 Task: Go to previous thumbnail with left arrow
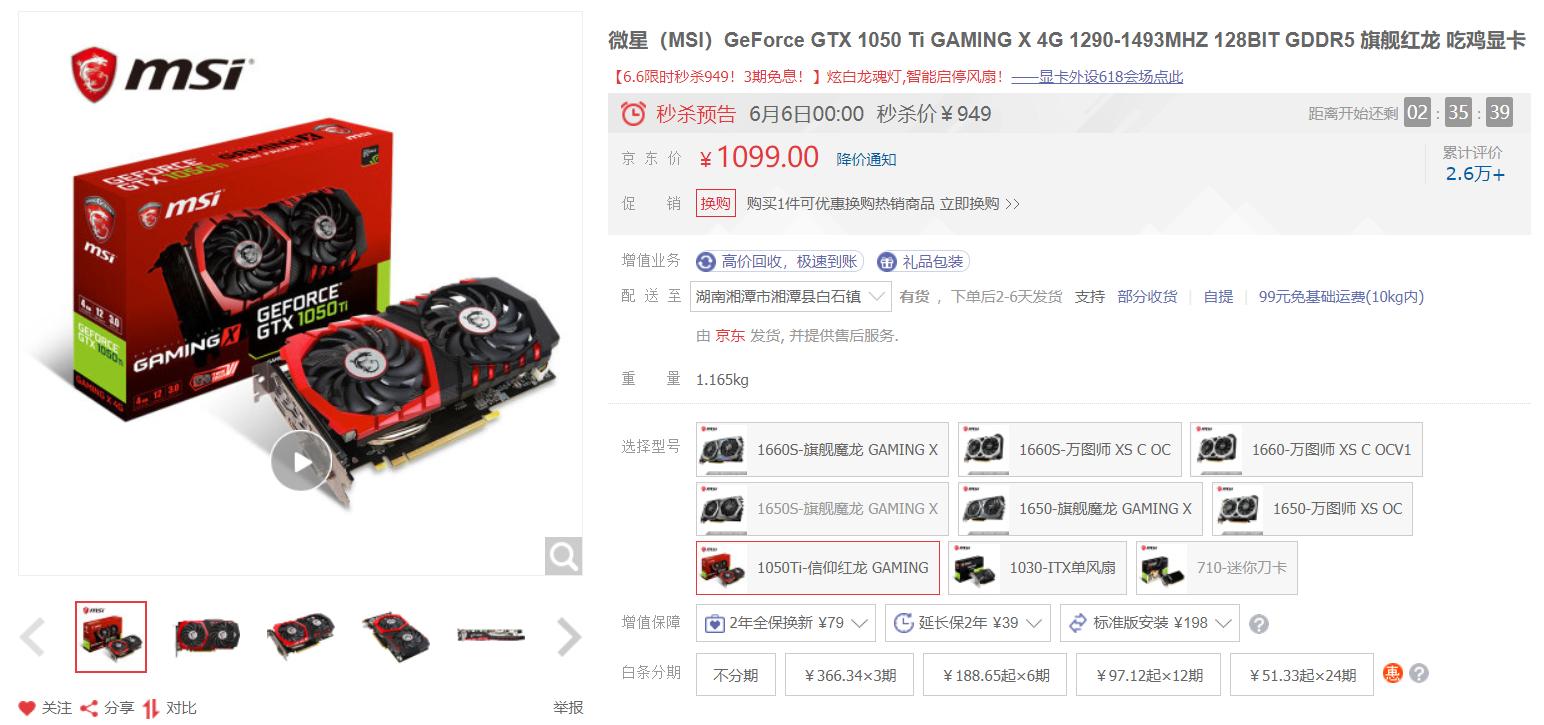tap(33, 637)
